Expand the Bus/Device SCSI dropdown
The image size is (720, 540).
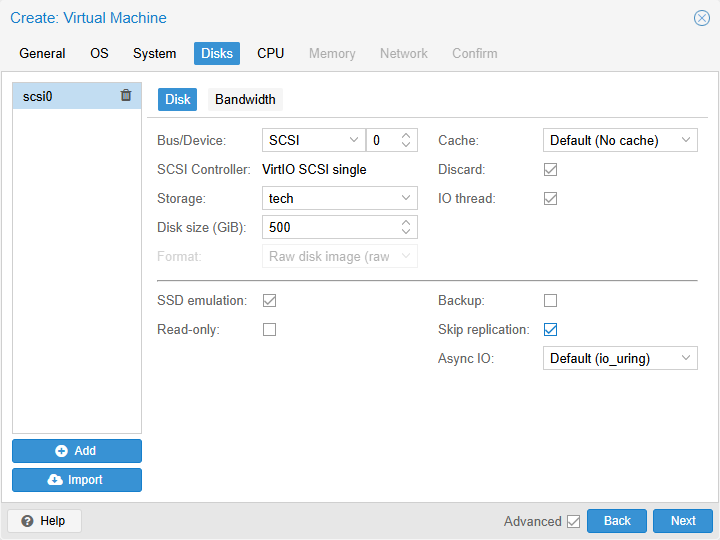[x=354, y=141]
